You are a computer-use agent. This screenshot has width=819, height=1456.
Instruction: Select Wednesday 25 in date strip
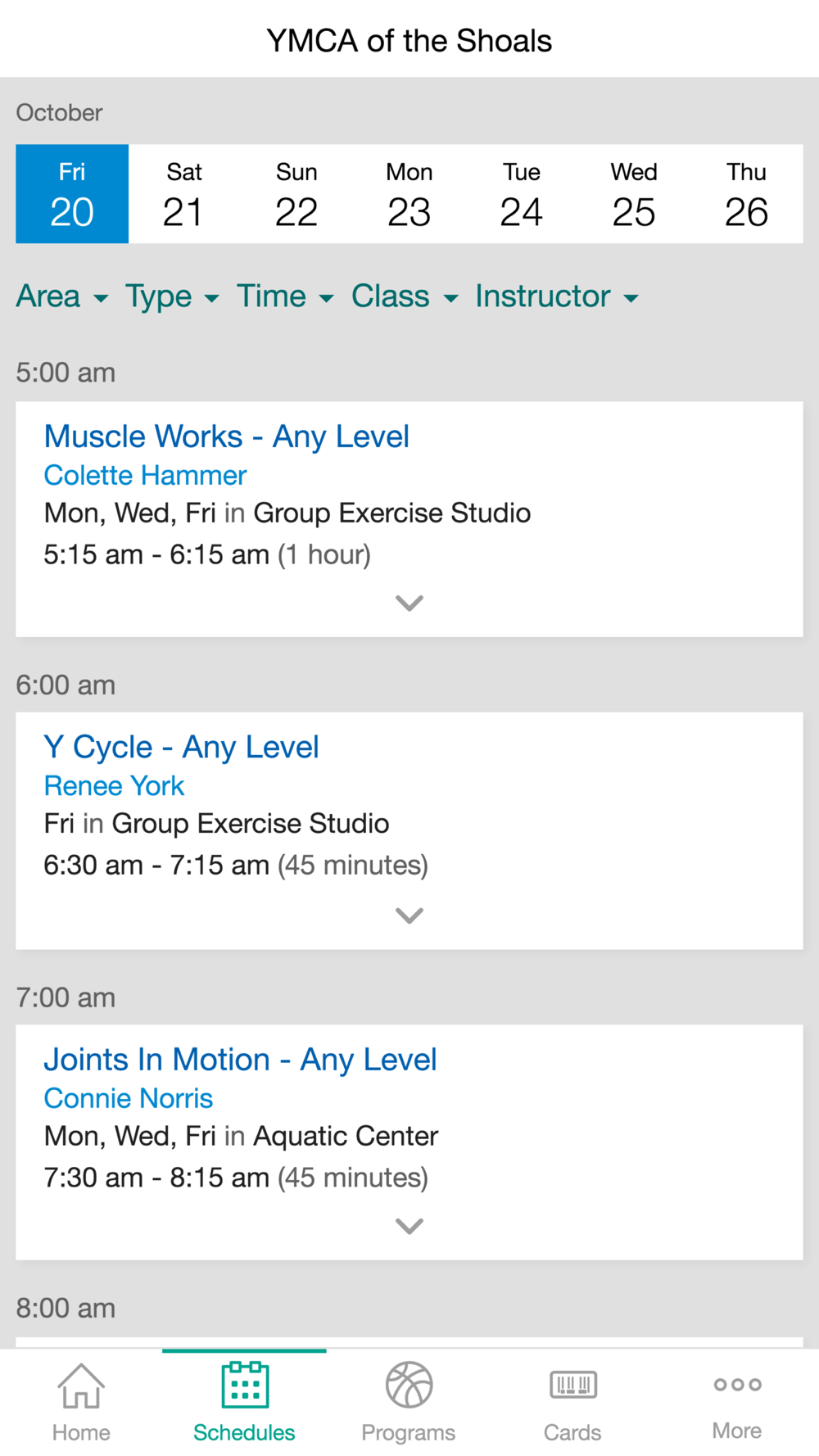pos(634,194)
